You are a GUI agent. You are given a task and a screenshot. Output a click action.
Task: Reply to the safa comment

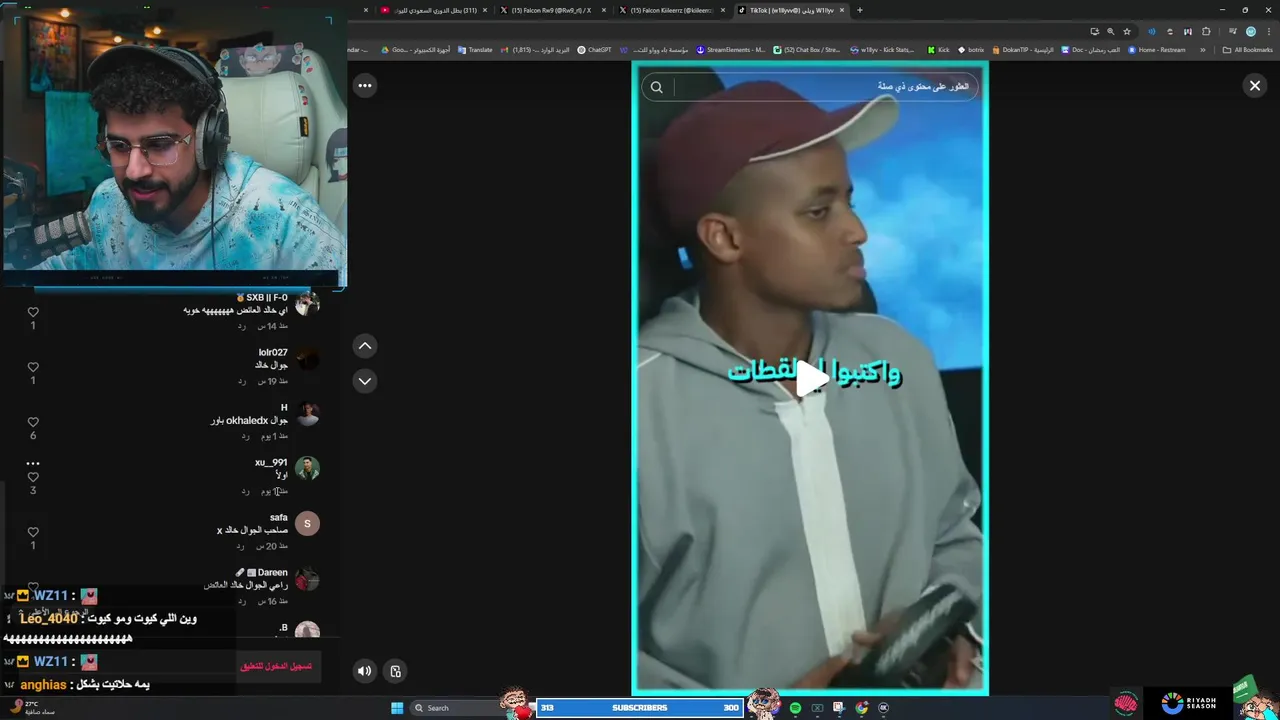click(241, 546)
